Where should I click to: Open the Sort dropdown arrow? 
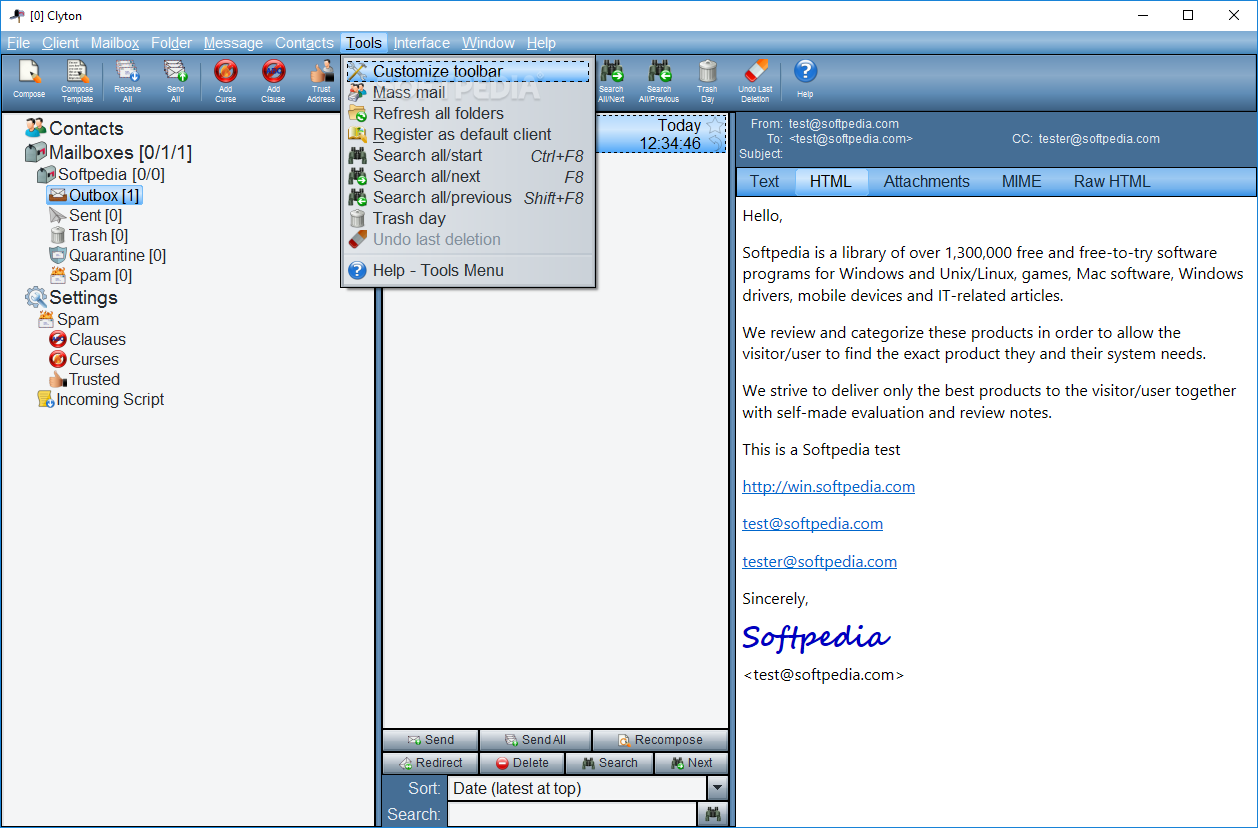[717, 789]
